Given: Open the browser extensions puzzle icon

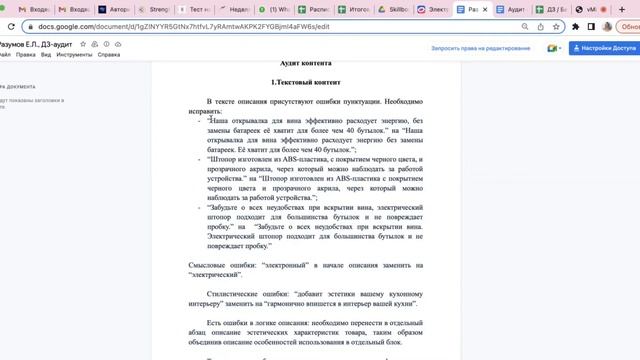Looking at the screenshot, I should 576,27.
